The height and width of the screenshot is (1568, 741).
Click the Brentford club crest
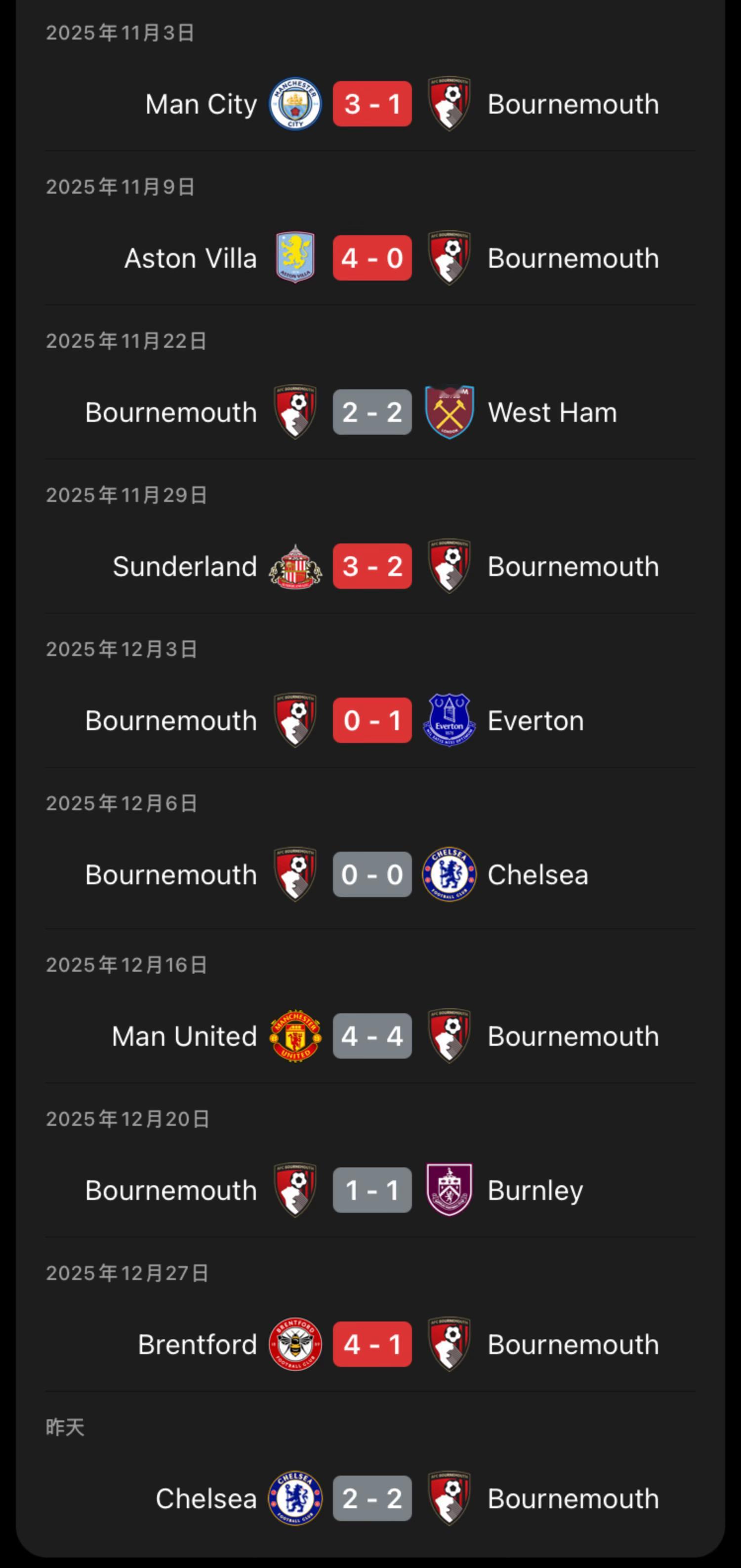pyautogui.click(x=295, y=1344)
